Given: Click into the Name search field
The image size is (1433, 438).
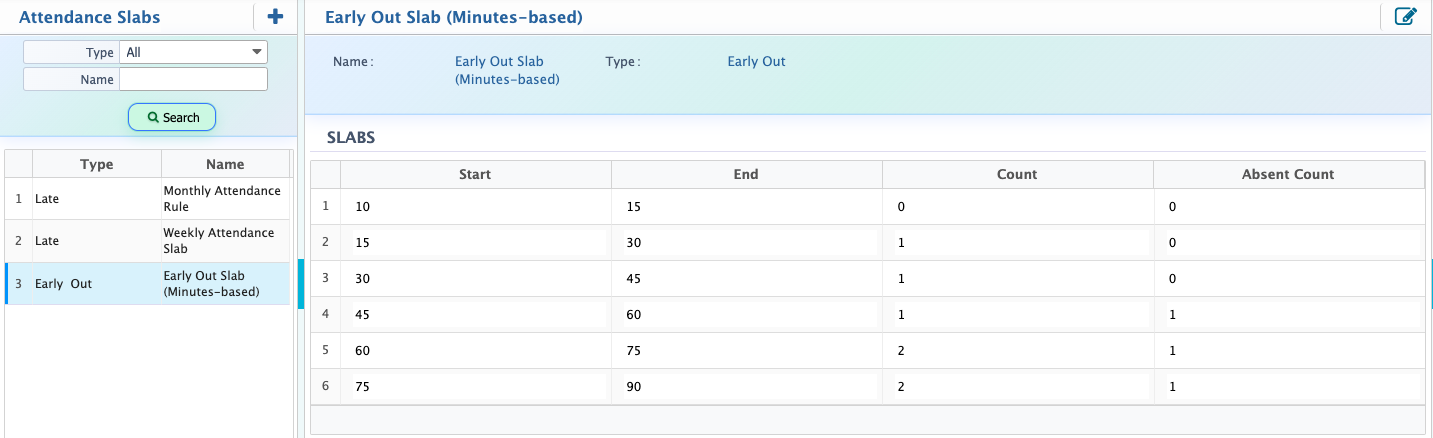Looking at the screenshot, I should tap(193, 79).
